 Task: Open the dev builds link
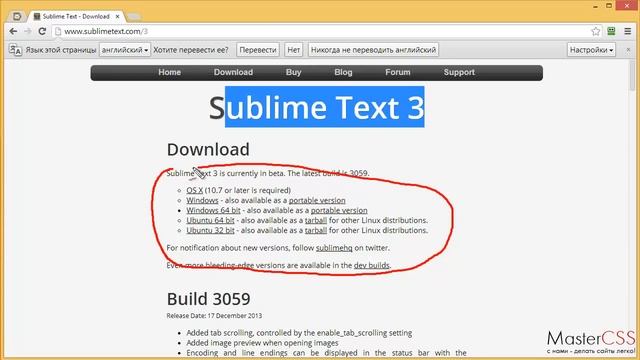point(371,265)
